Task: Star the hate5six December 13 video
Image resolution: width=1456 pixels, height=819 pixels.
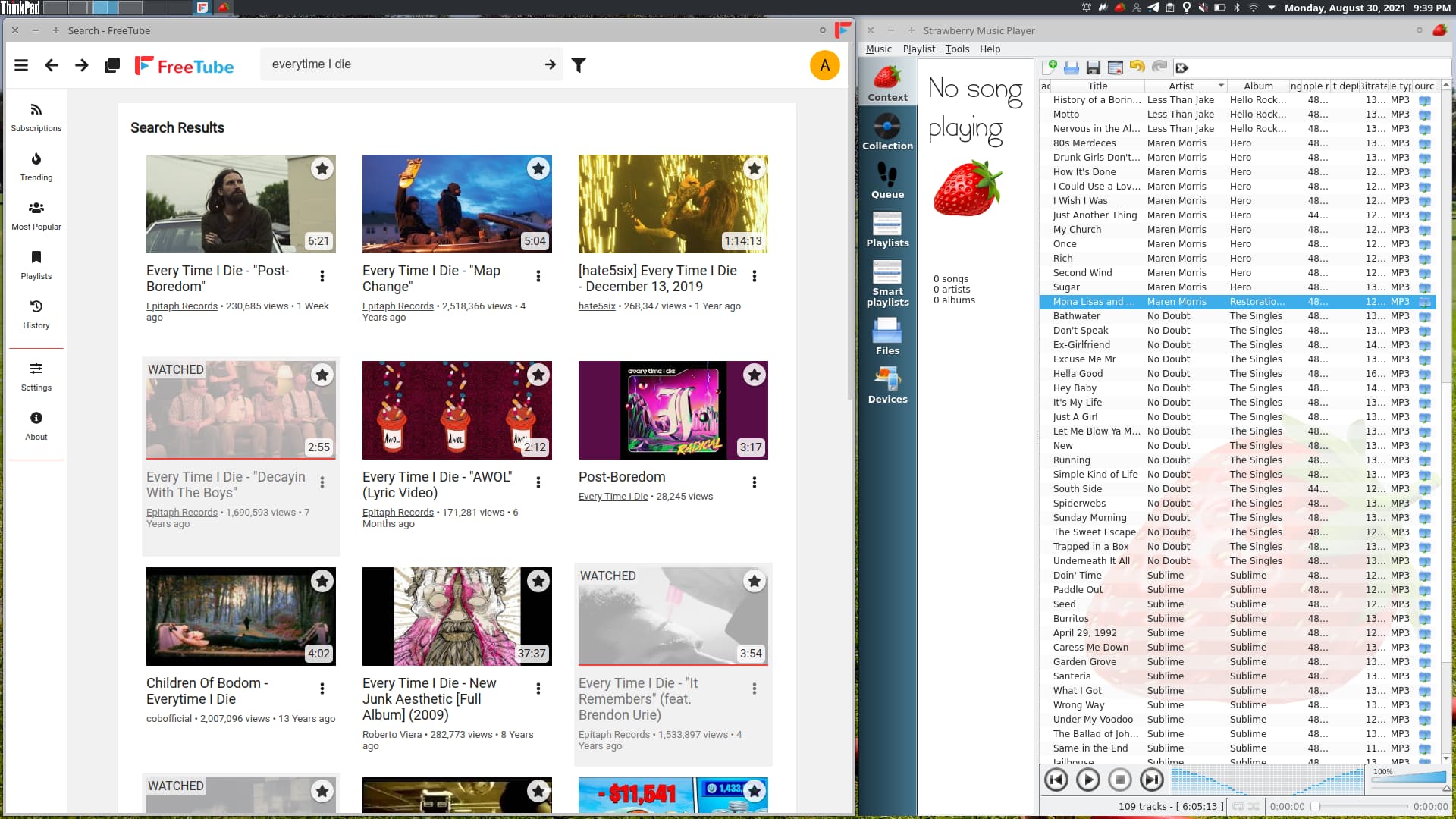Action: 755,168
